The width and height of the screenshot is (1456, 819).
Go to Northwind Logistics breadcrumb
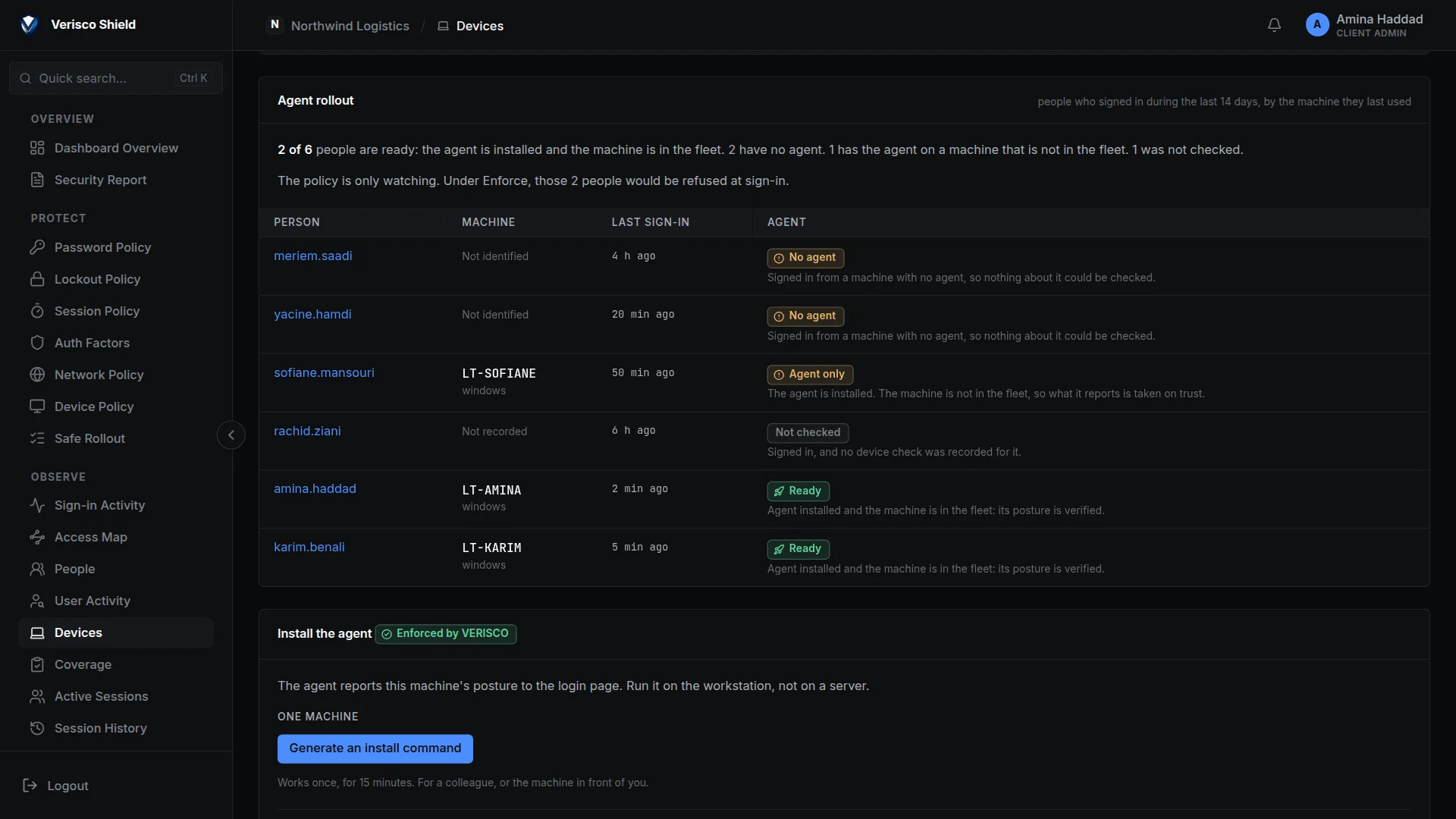(350, 26)
